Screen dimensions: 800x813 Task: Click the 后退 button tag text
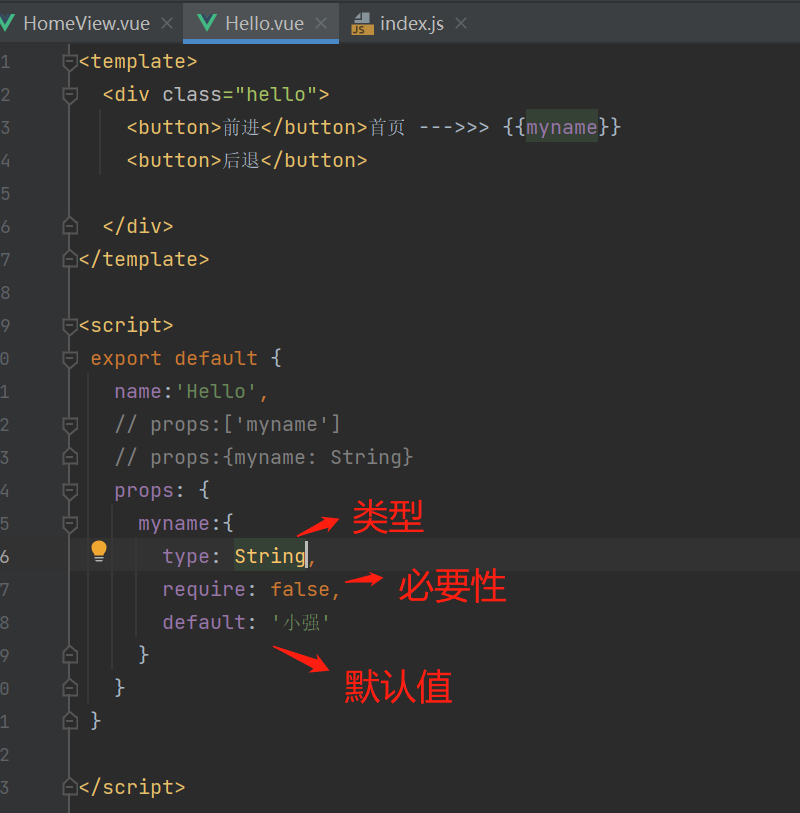tap(241, 160)
